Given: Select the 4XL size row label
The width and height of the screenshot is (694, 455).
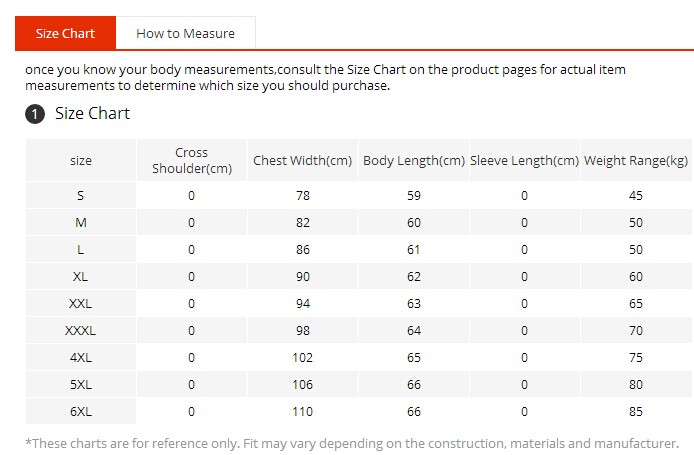Looking at the screenshot, I should coord(81,357).
